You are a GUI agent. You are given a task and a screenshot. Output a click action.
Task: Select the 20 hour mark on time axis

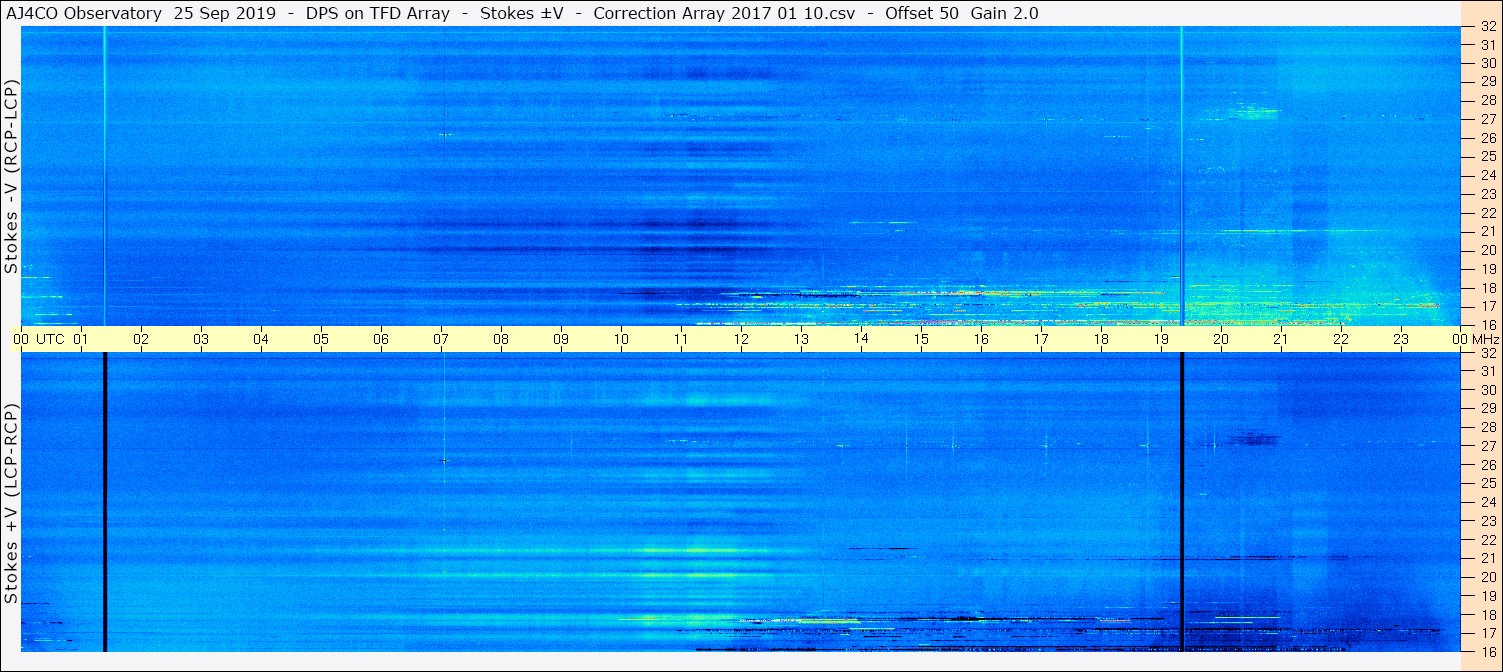tap(1221, 339)
